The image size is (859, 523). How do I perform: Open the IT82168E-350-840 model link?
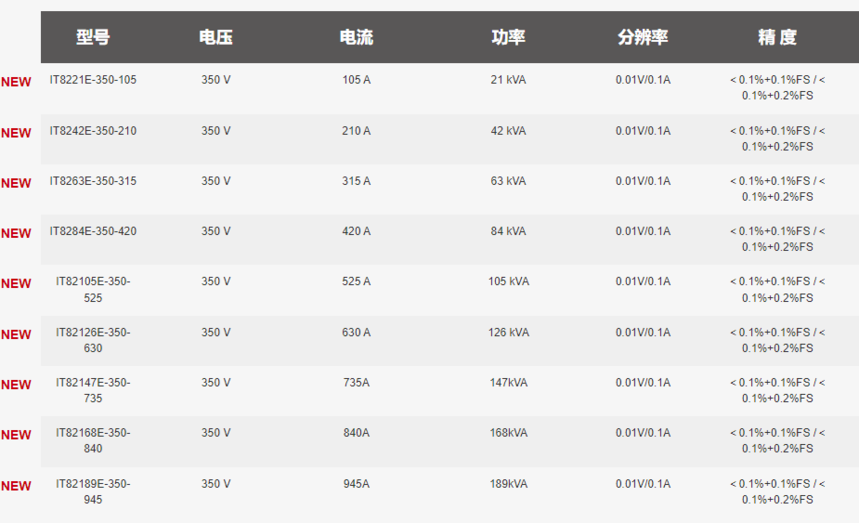(93, 440)
